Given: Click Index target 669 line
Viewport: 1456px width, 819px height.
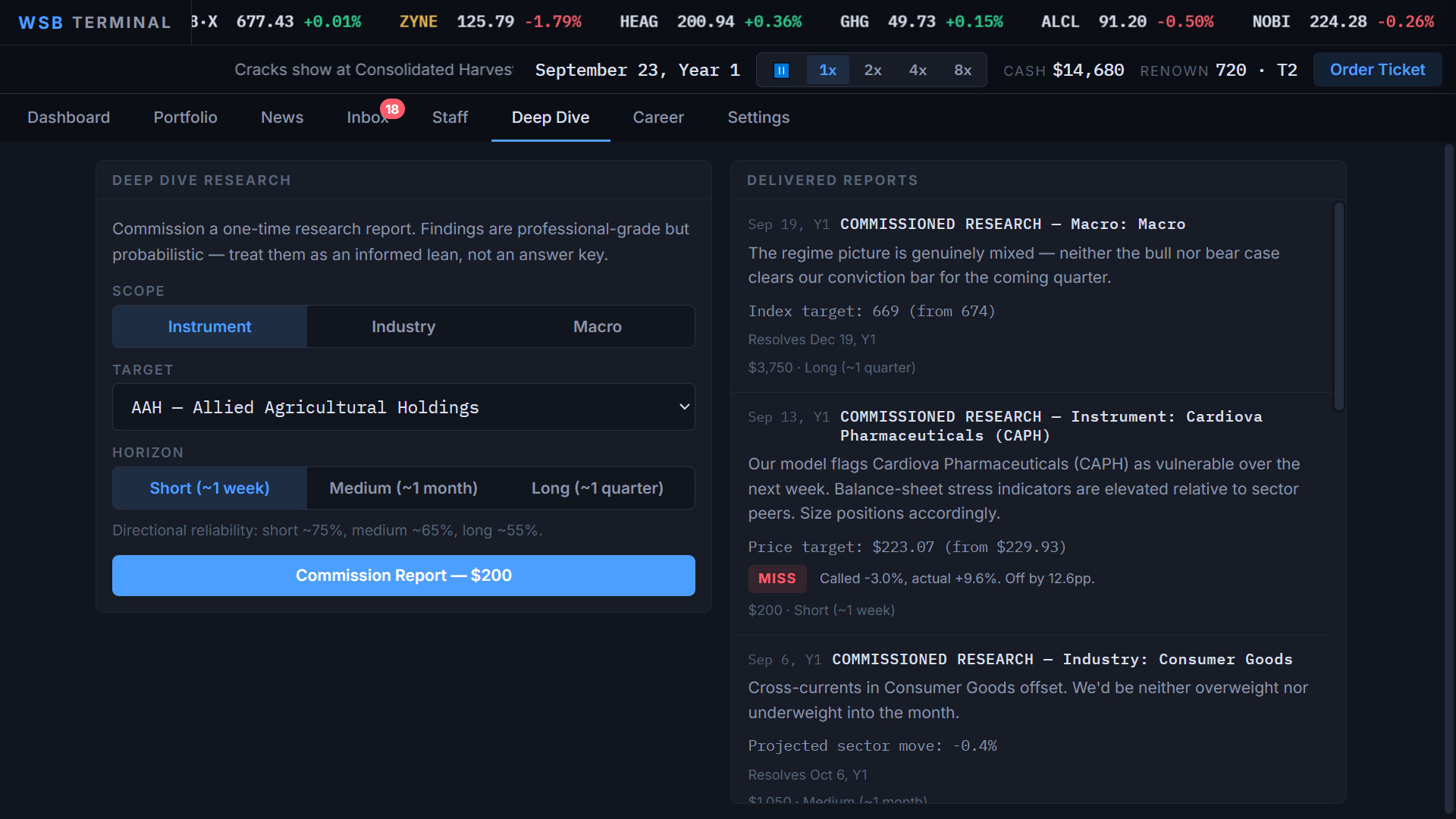Looking at the screenshot, I should pos(871,312).
